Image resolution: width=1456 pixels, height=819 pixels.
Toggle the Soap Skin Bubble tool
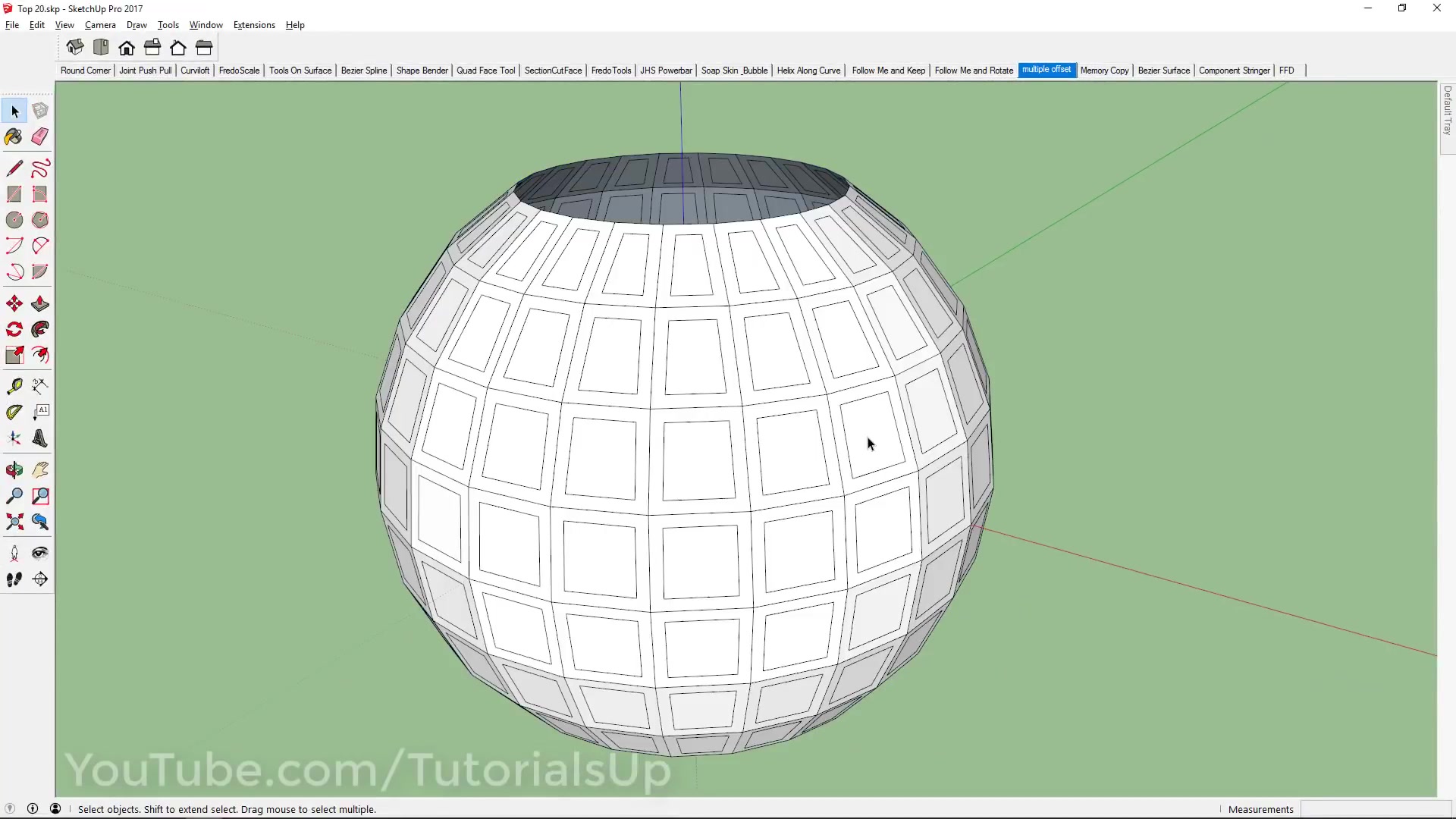point(734,70)
